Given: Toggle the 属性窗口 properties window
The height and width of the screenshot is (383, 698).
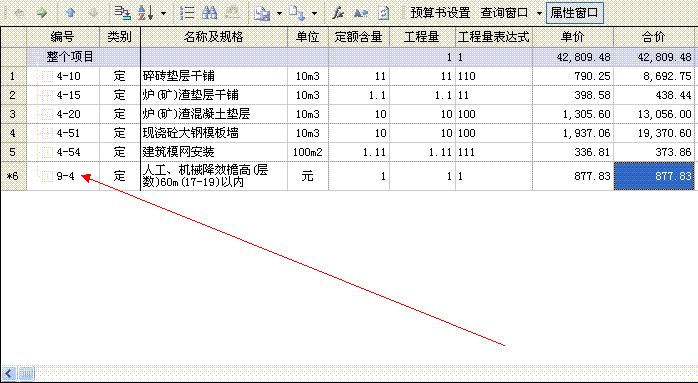Looking at the screenshot, I should (x=574, y=13).
